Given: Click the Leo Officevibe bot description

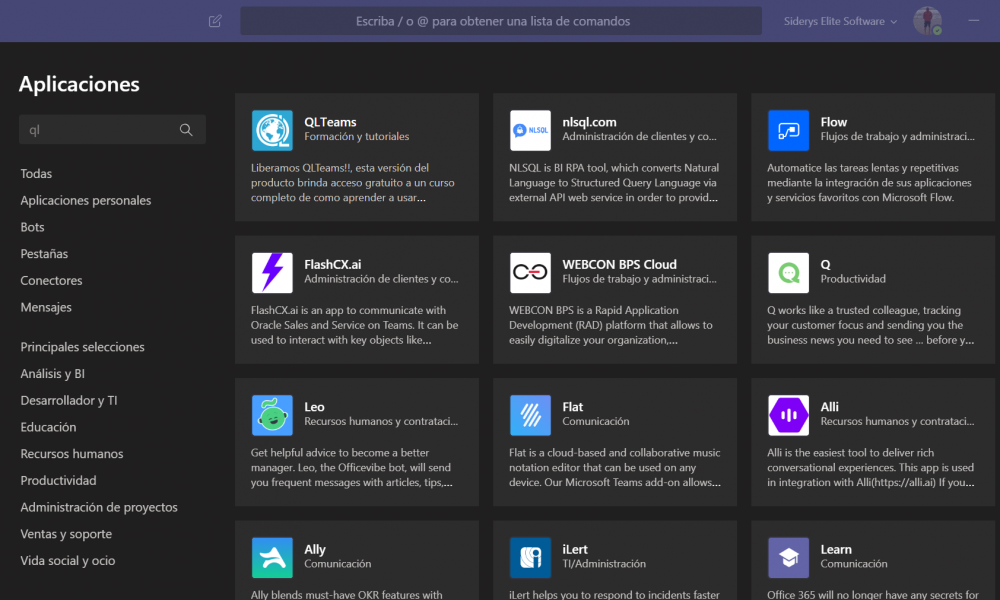Looking at the screenshot, I should coord(352,467).
